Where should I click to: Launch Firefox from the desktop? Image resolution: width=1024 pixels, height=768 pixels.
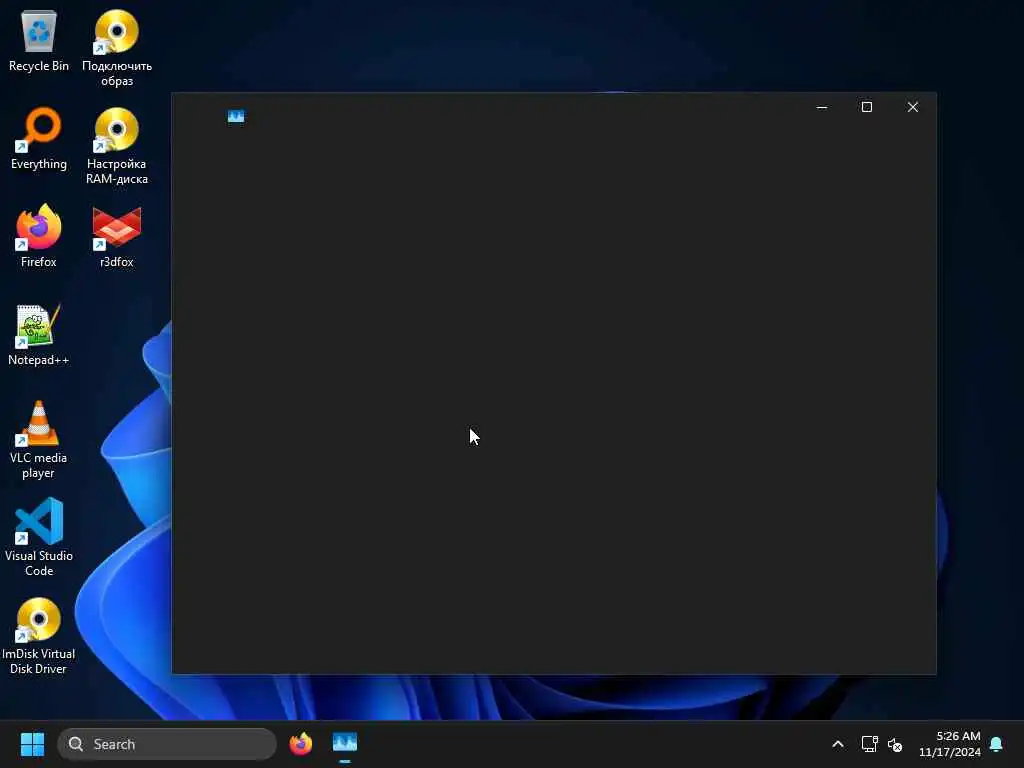39,236
